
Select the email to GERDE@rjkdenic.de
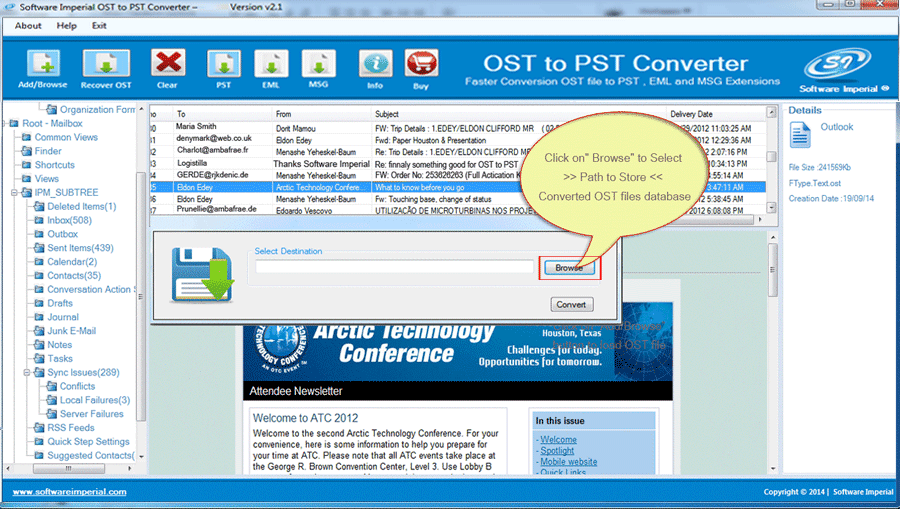pos(212,174)
